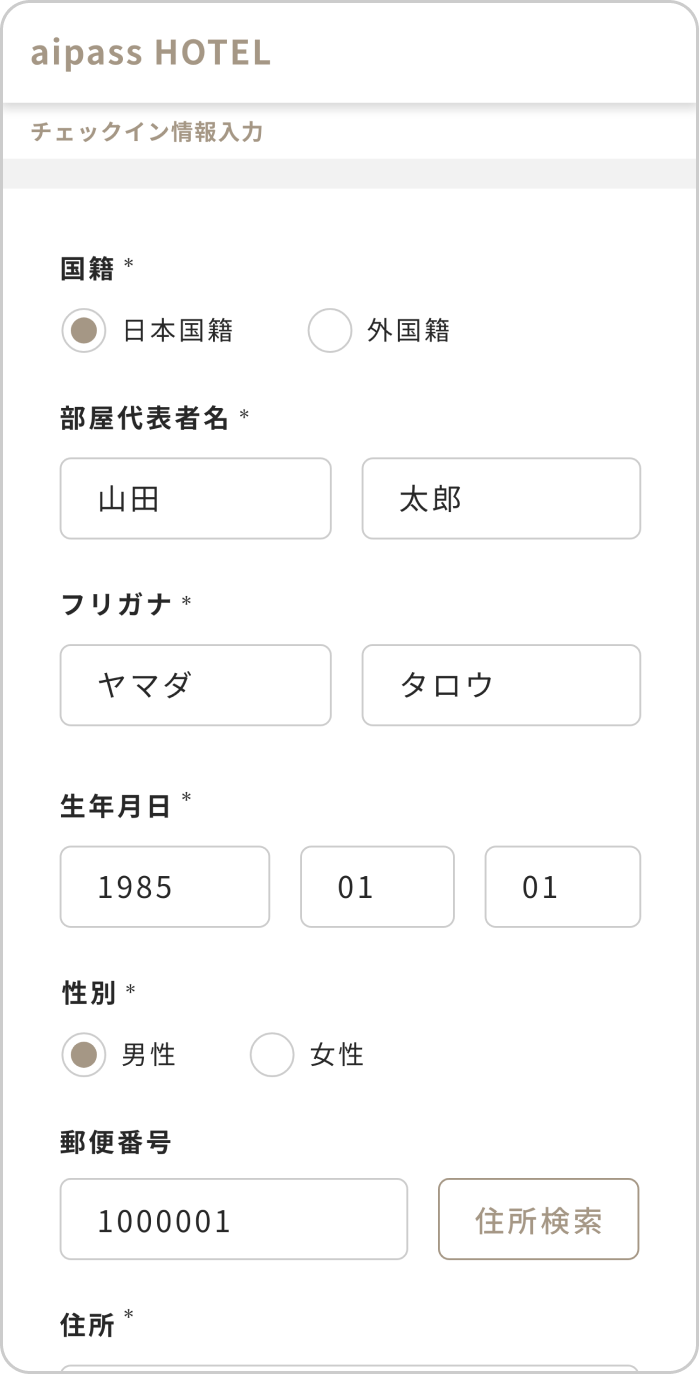Select the 日本国籍 radio button
Screen dimensions: 699x1374
(x=84, y=331)
